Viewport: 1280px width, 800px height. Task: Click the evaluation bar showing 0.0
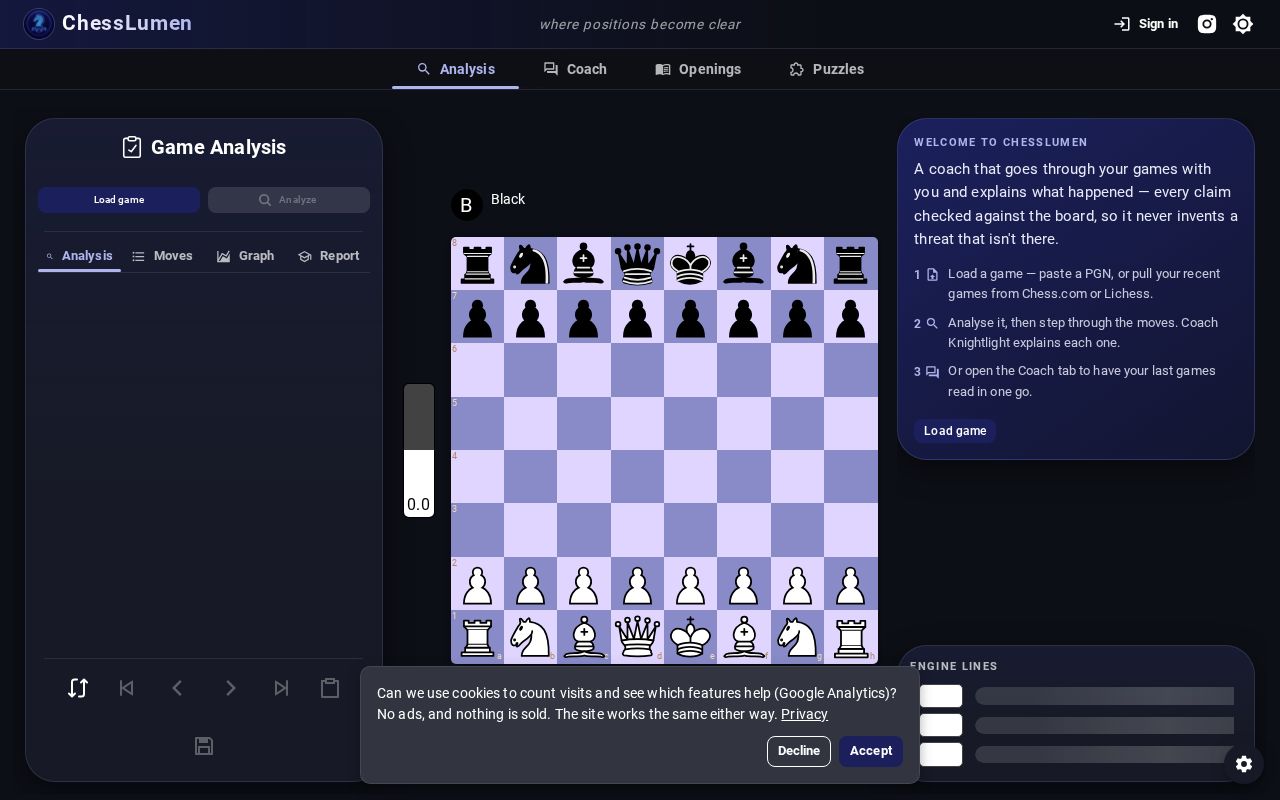tap(419, 450)
